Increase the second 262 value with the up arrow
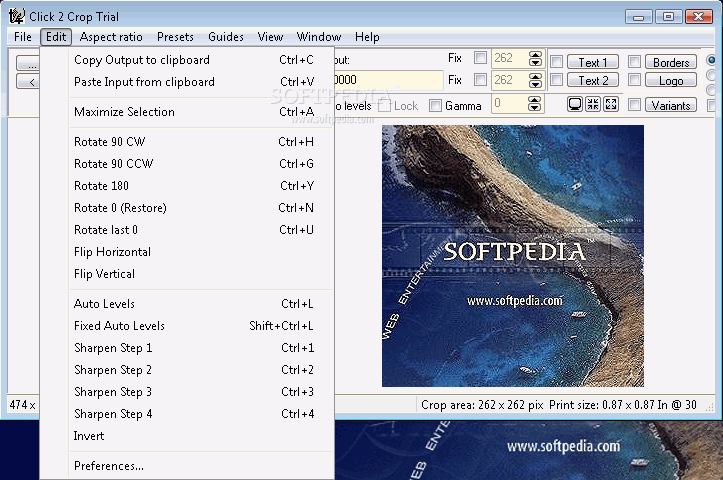The height and width of the screenshot is (480, 723). [x=535, y=77]
